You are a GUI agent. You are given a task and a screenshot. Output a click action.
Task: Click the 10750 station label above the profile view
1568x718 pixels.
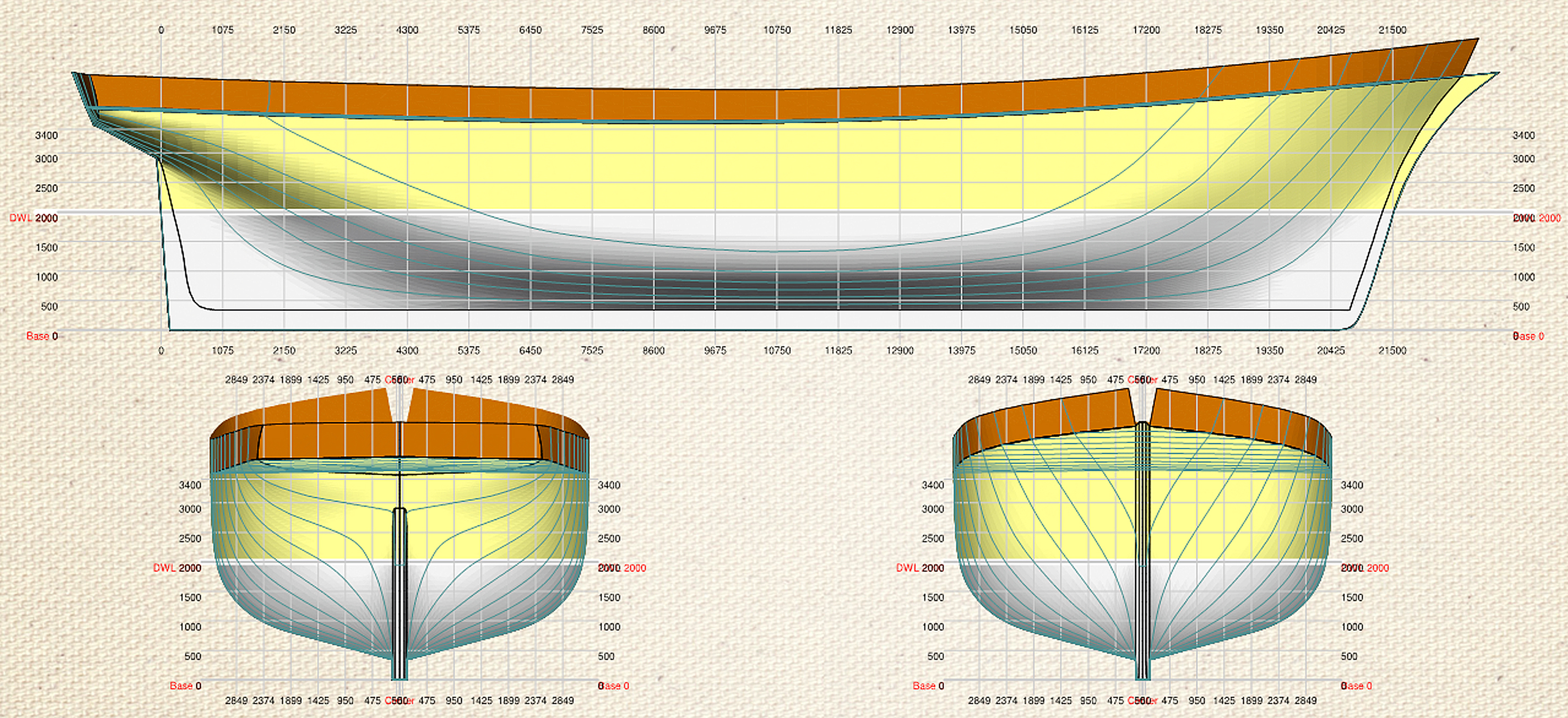coord(777,30)
